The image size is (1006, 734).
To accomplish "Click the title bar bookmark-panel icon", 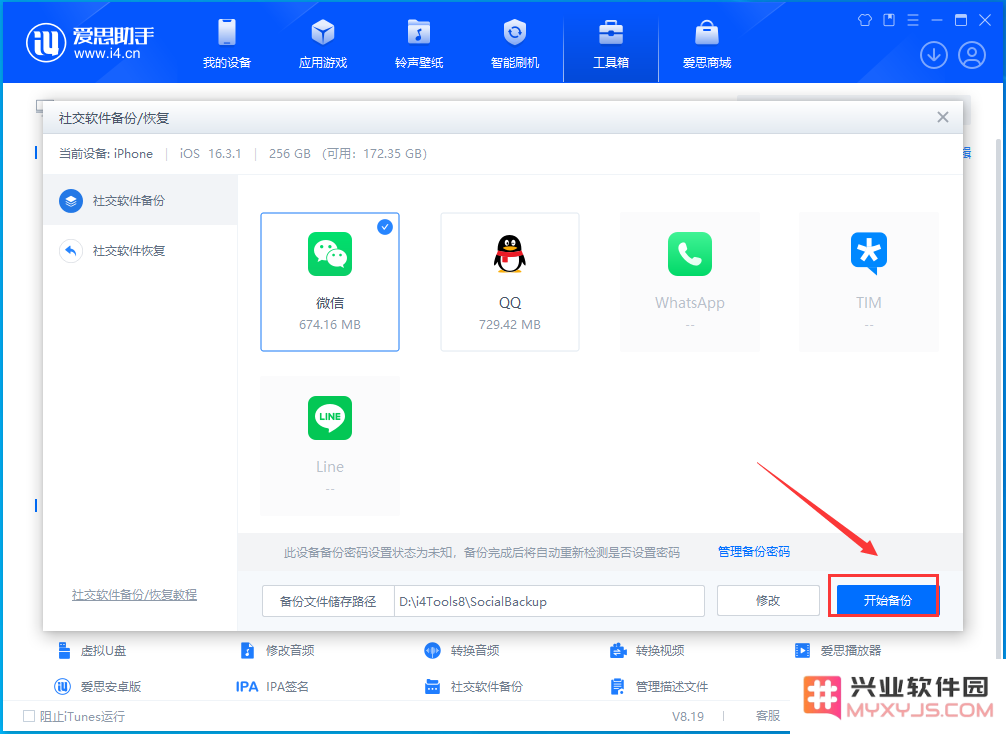I will point(889,20).
